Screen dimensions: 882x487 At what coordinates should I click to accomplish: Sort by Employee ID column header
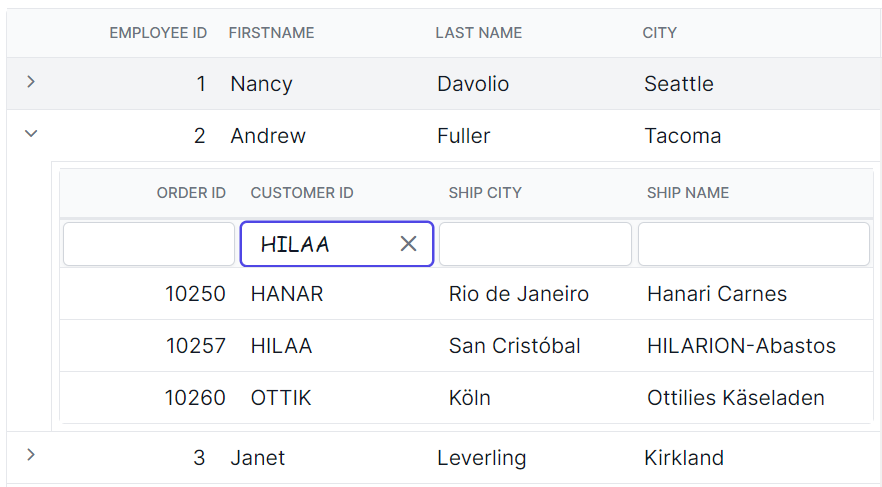point(158,33)
